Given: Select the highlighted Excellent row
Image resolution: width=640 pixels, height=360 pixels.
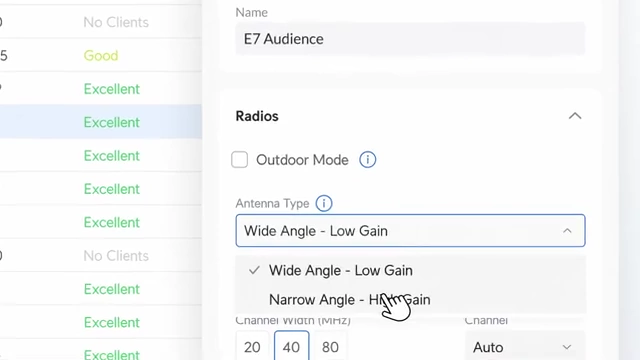Looking at the screenshot, I should point(101,122).
